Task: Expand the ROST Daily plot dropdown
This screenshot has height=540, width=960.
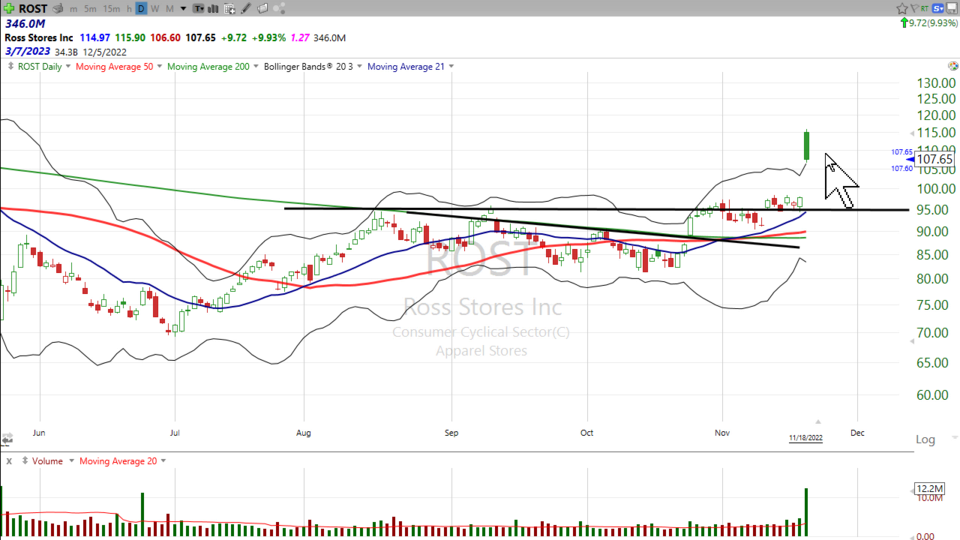Action: [x=68, y=66]
